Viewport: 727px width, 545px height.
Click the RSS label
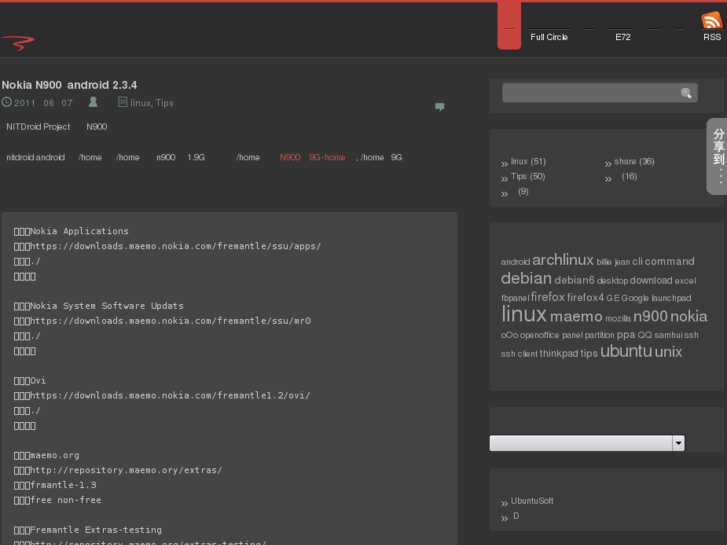712,37
